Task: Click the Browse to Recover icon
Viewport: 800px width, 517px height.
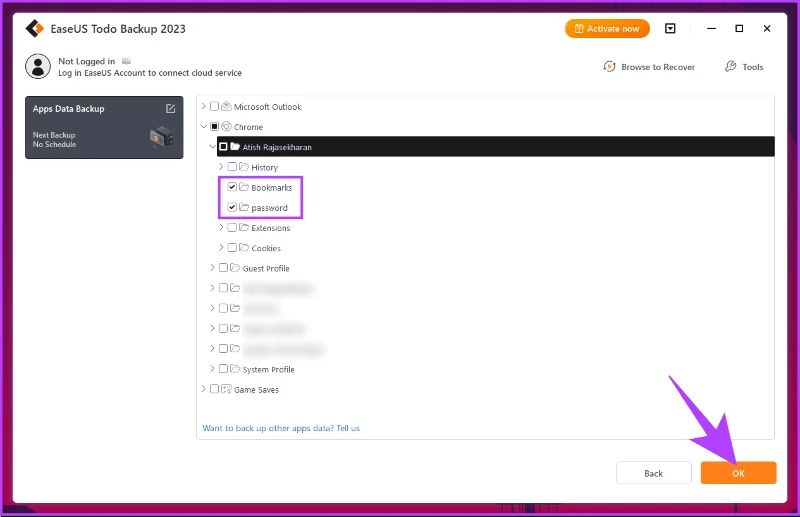Action: pyautogui.click(x=609, y=66)
